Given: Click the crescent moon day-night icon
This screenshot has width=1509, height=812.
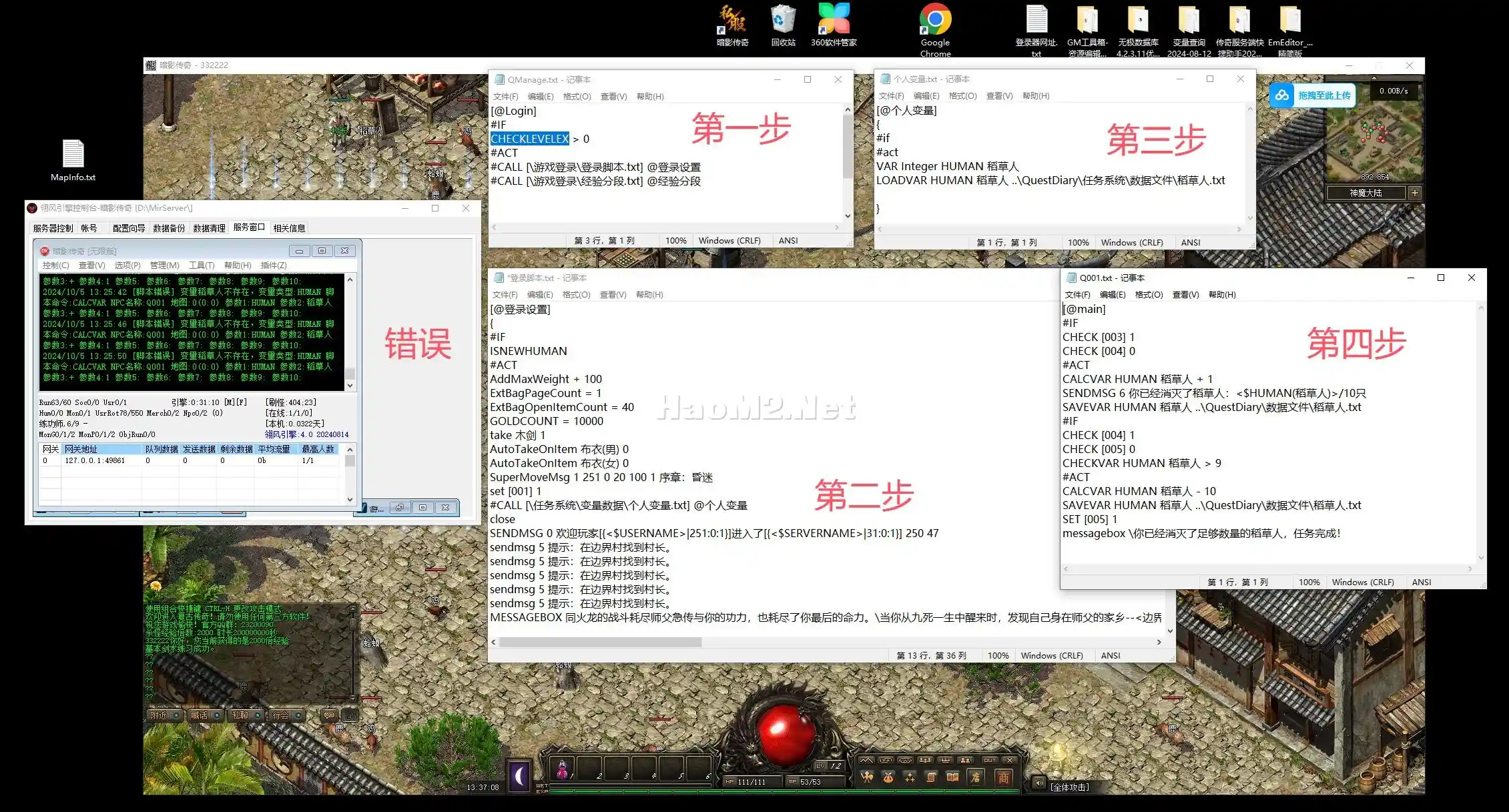Looking at the screenshot, I should (x=519, y=776).
